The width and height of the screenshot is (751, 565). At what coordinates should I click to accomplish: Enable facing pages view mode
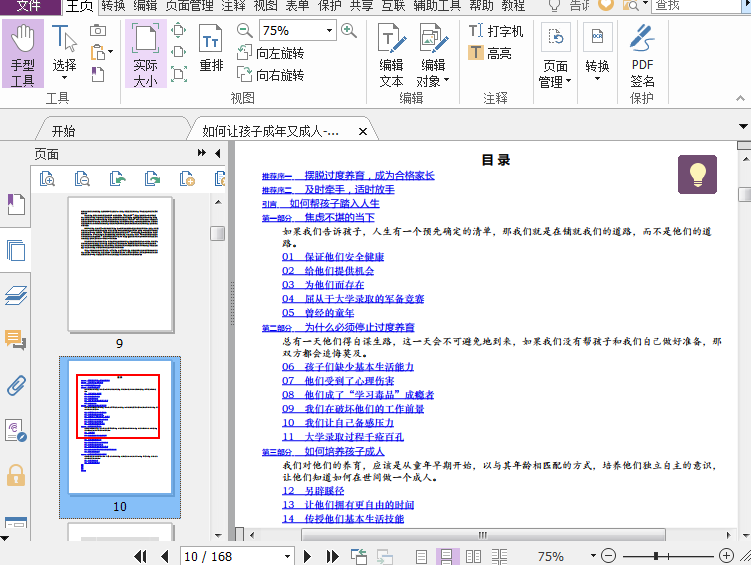[473, 556]
